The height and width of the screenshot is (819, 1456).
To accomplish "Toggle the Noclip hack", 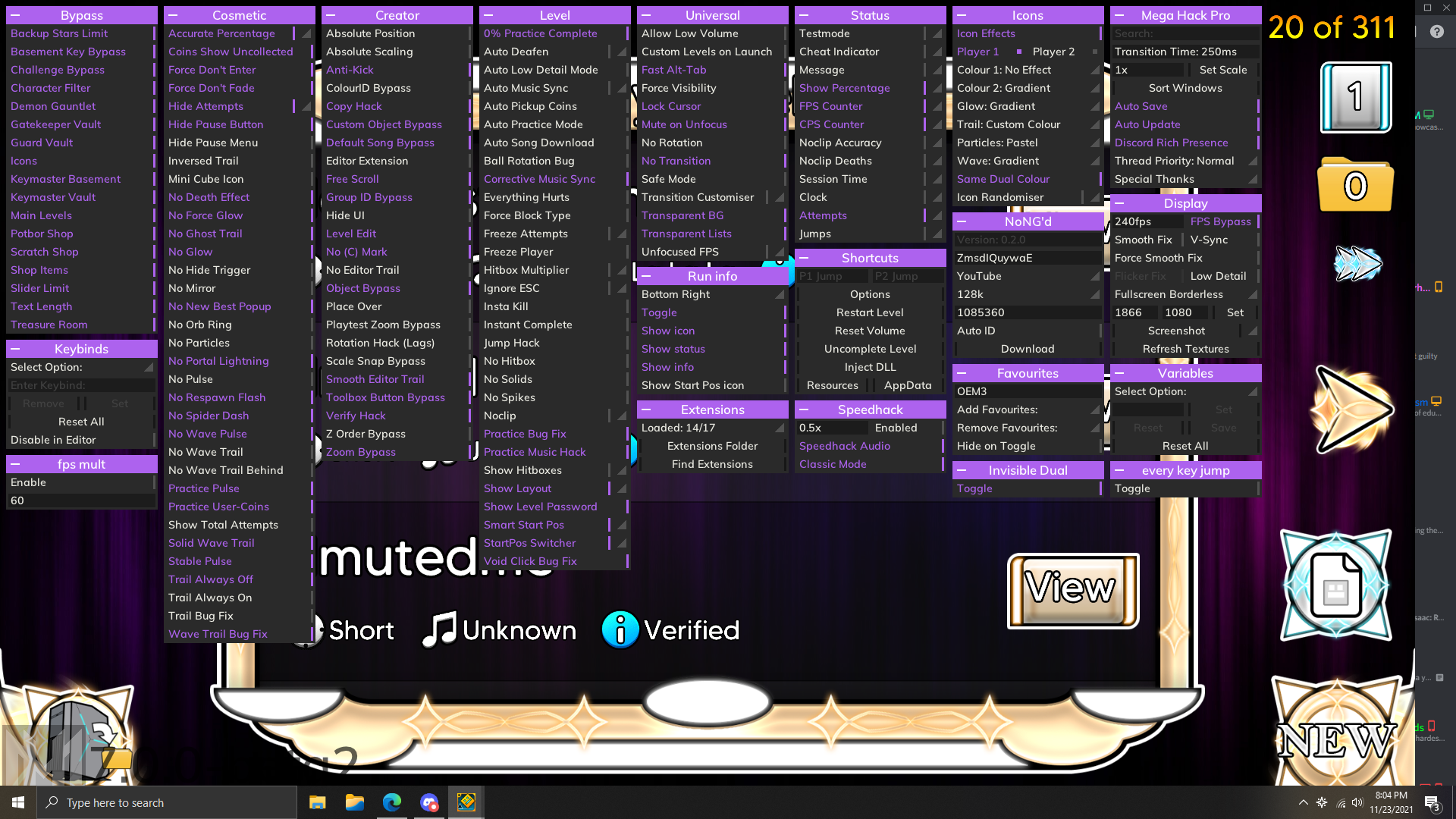I will 500,416.
